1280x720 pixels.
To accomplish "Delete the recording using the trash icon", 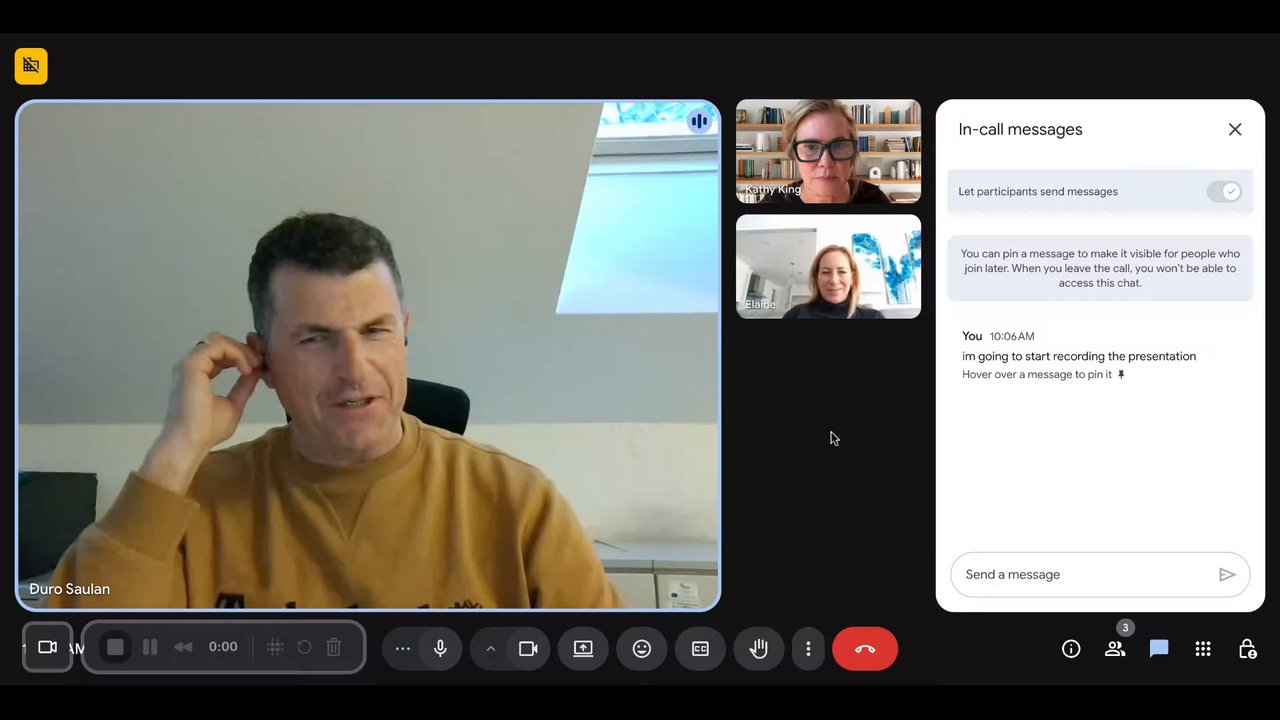I will [x=334, y=647].
